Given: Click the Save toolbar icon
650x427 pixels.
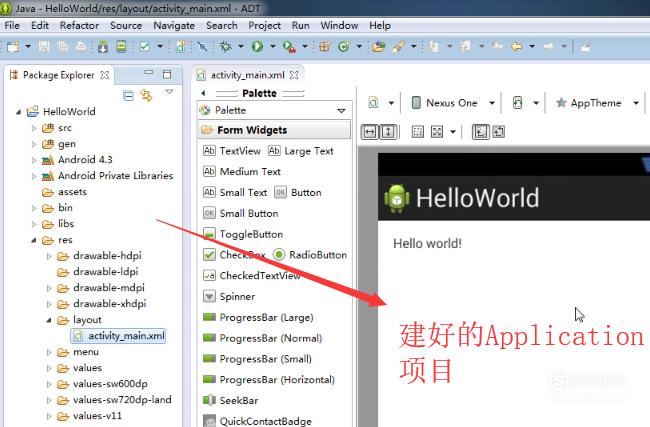Looking at the screenshot, I should 44,46.
